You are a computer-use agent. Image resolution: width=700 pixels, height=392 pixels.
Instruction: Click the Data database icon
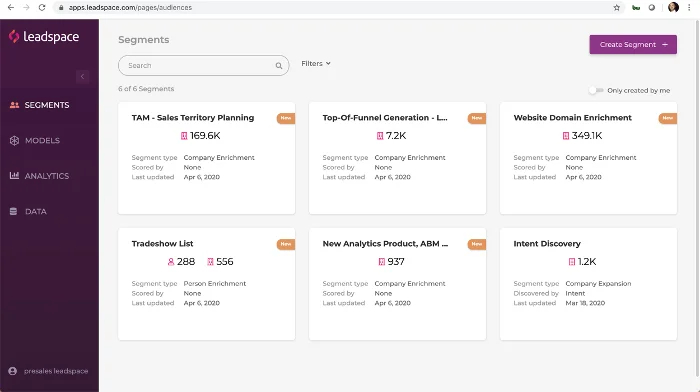(x=13, y=211)
